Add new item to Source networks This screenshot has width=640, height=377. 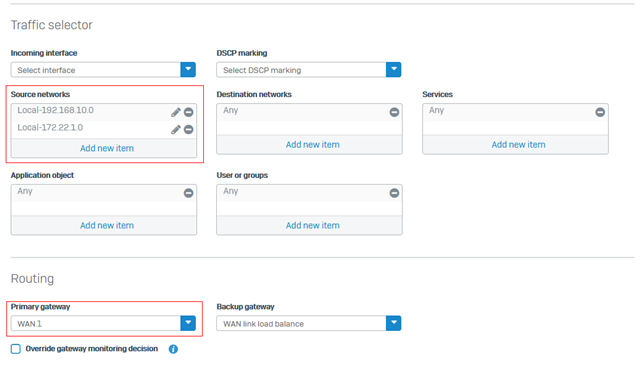(107, 148)
